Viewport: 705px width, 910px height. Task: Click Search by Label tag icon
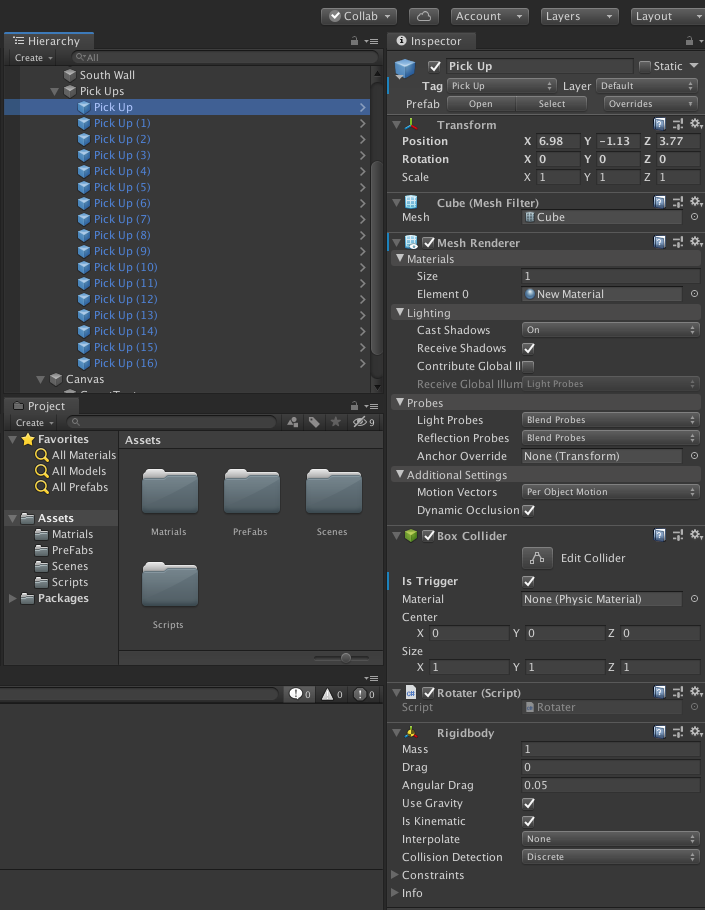point(314,422)
